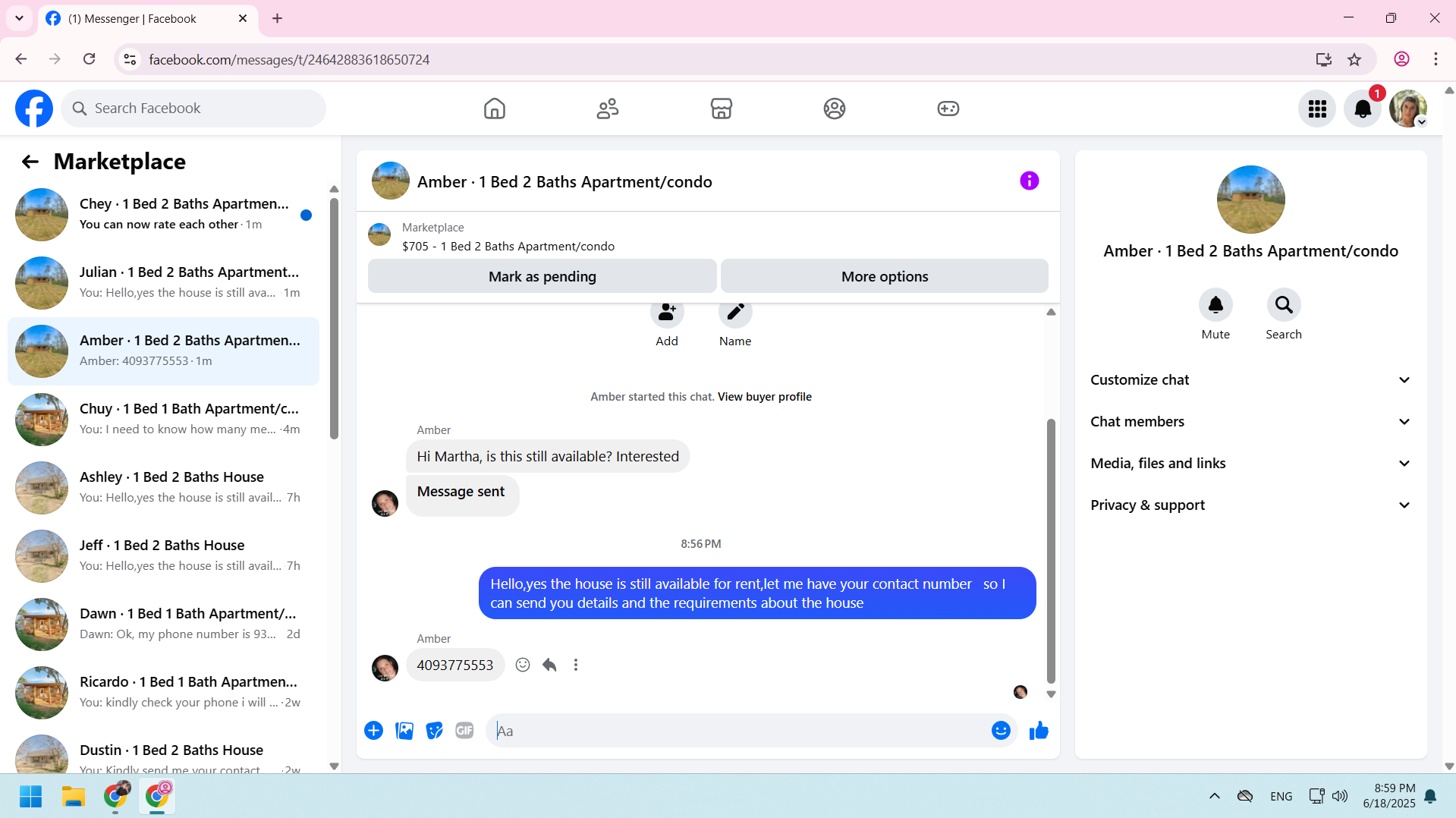Open the Gaming controller icon
The width and height of the screenshot is (1456, 818).
tap(948, 109)
